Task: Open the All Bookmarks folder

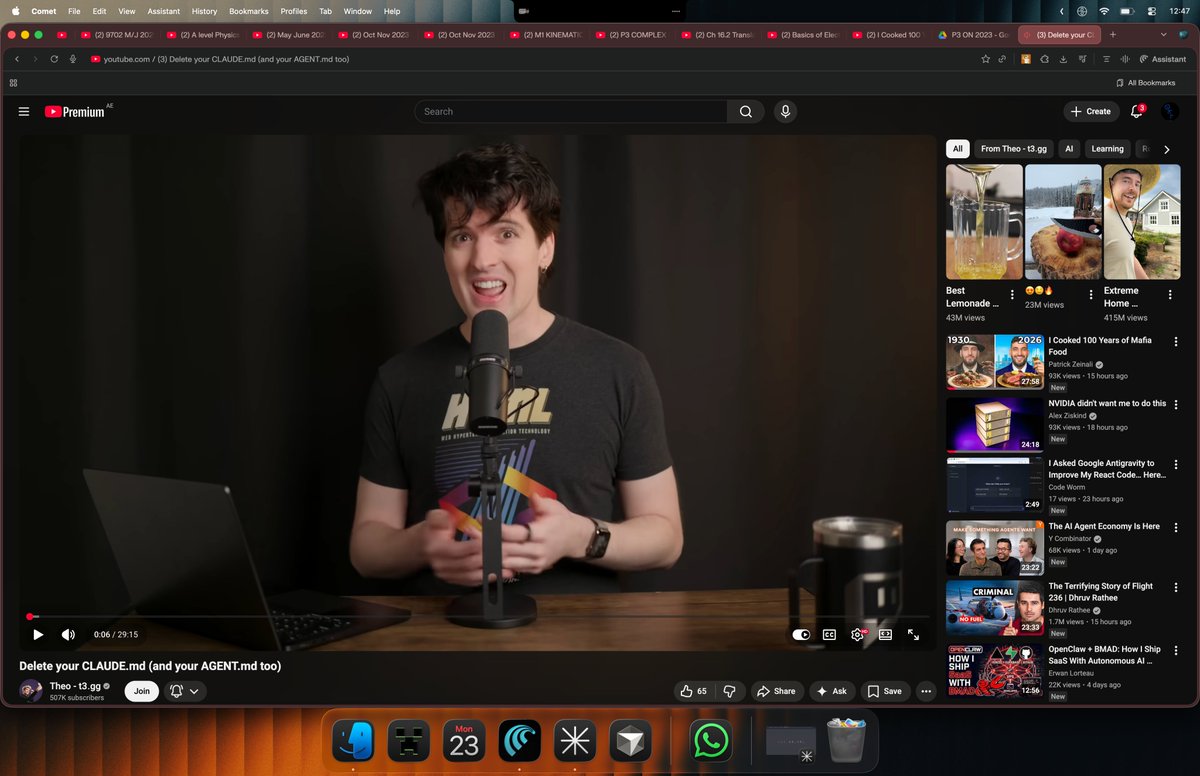Action: pyautogui.click(x=1146, y=83)
